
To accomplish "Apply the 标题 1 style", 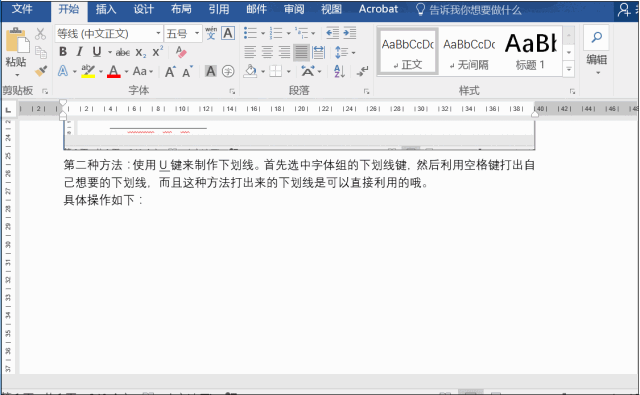I will [x=531, y=51].
